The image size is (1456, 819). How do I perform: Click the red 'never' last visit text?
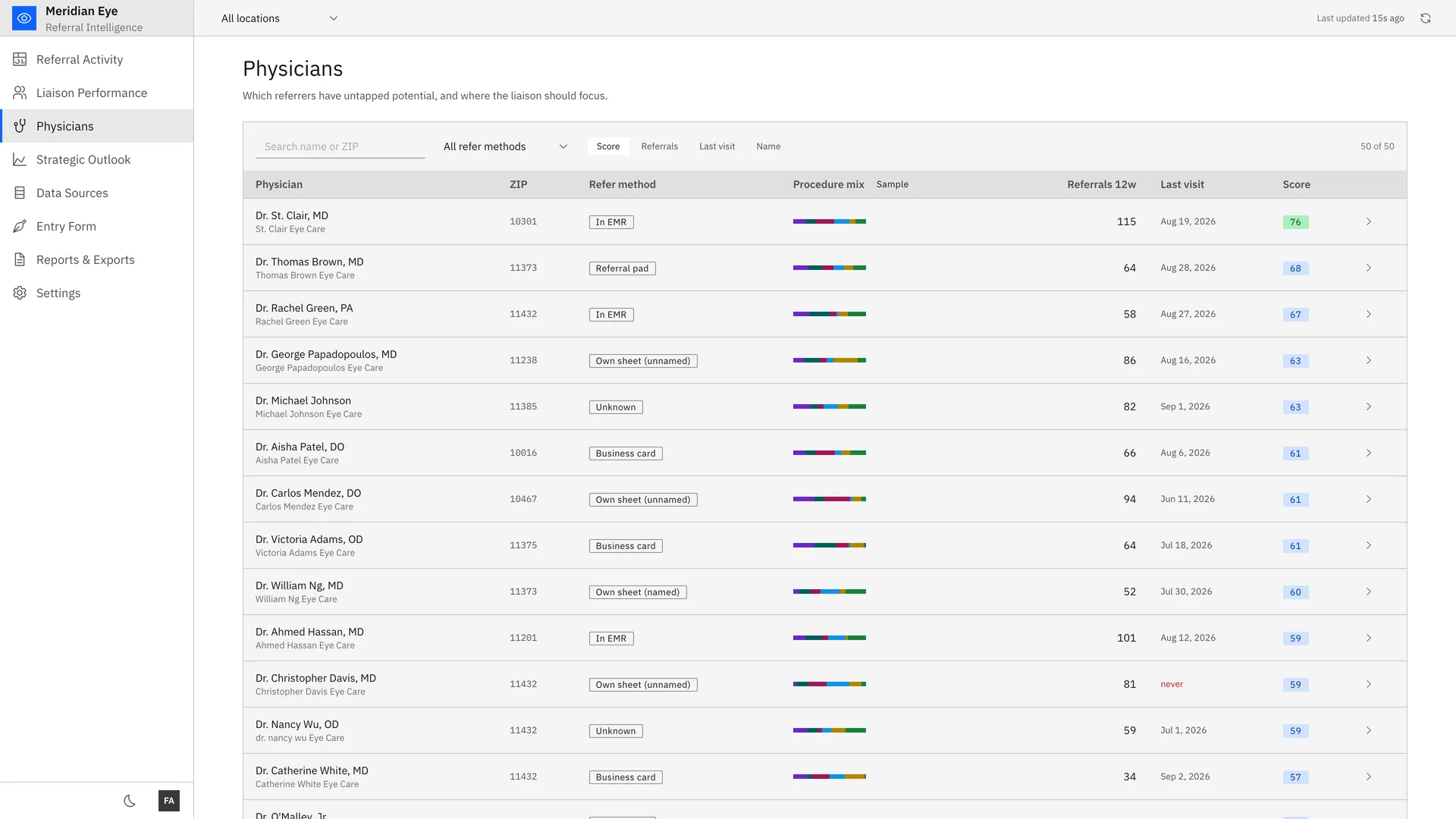pyautogui.click(x=1172, y=684)
